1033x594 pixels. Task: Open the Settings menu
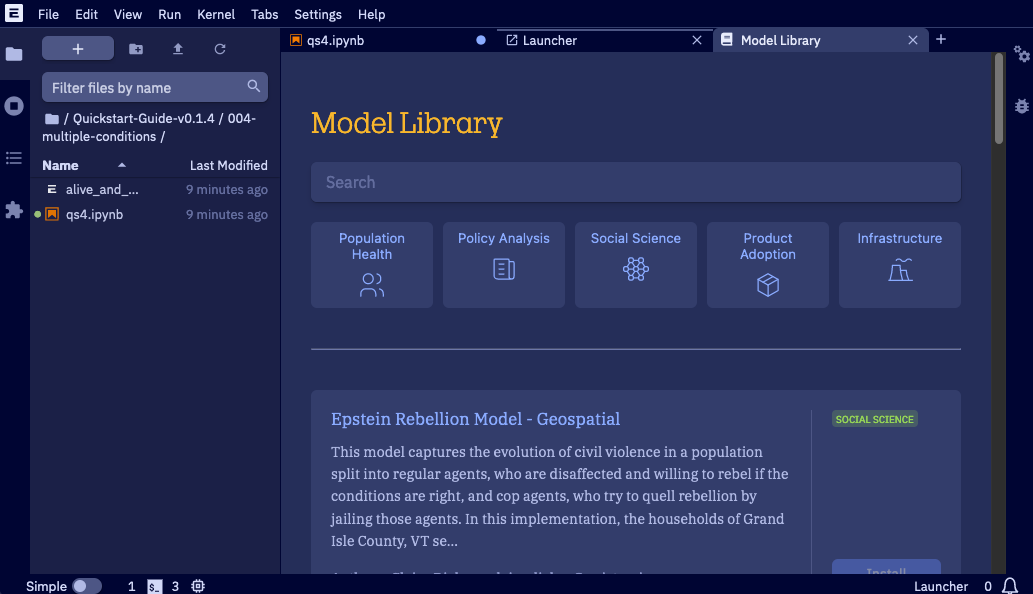tap(318, 14)
